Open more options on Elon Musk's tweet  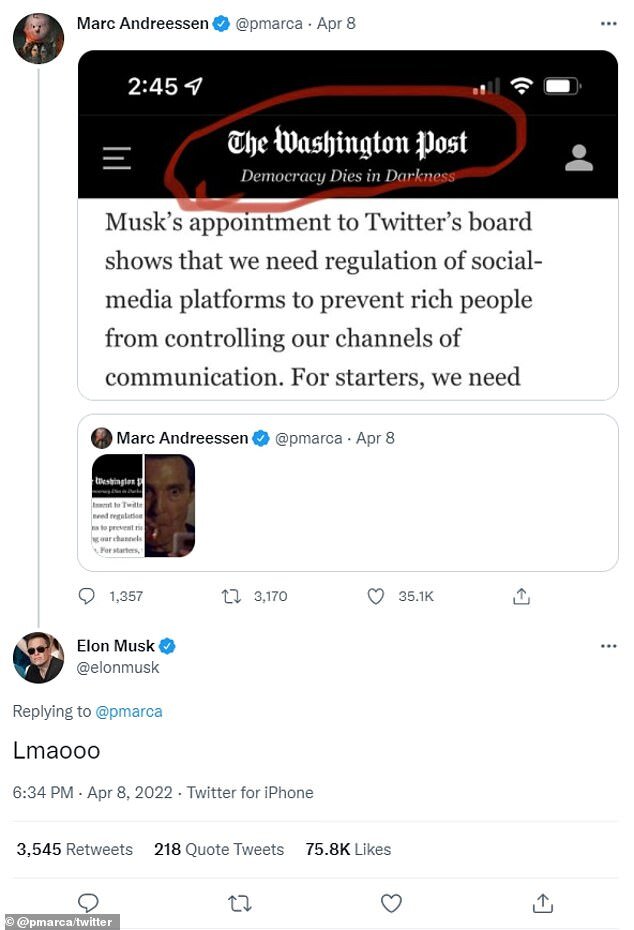pos(608,646)
